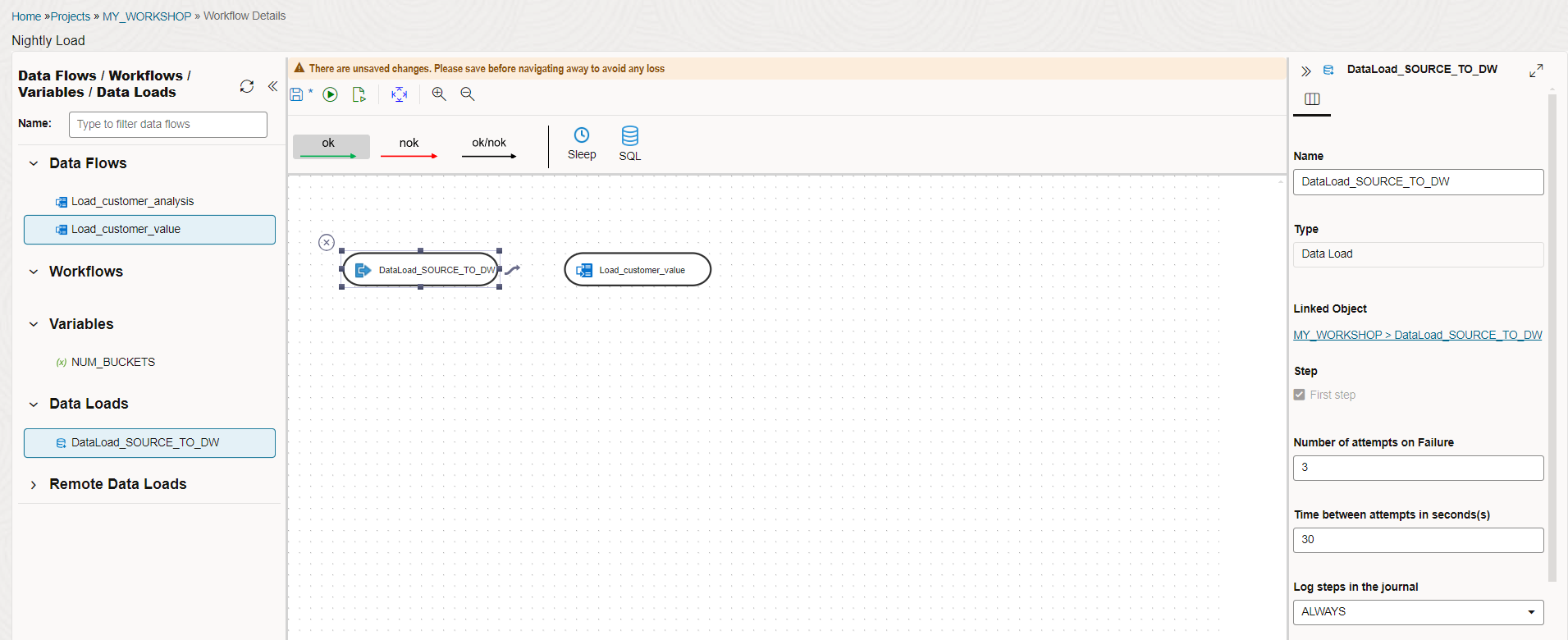The width and height of the screenshot is (1568, 640).
Task: Collapse the Variables section
Action: pyautogui.click(x=34, y=324)
